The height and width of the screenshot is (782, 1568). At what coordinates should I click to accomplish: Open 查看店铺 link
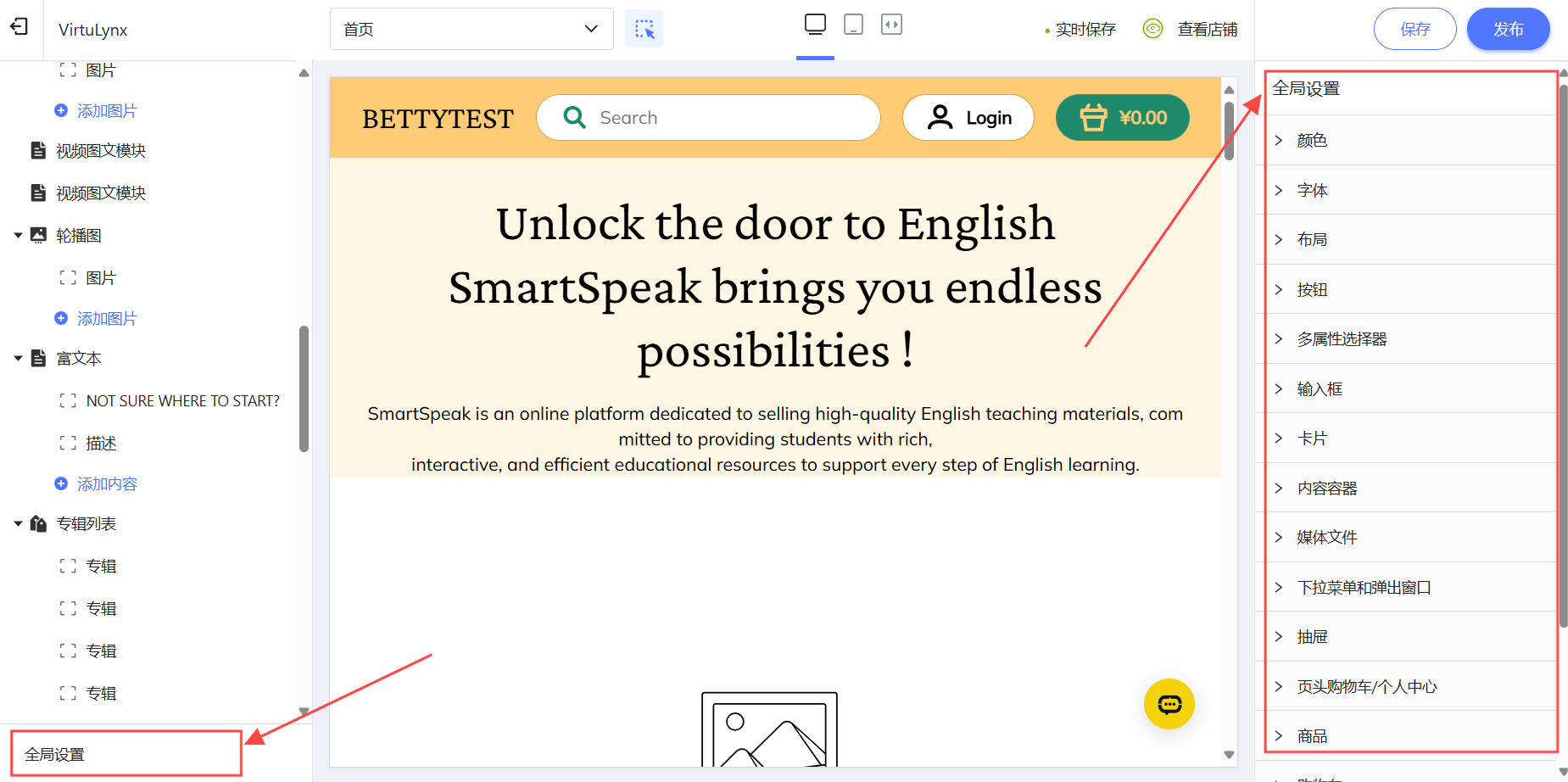(1207, 30)
